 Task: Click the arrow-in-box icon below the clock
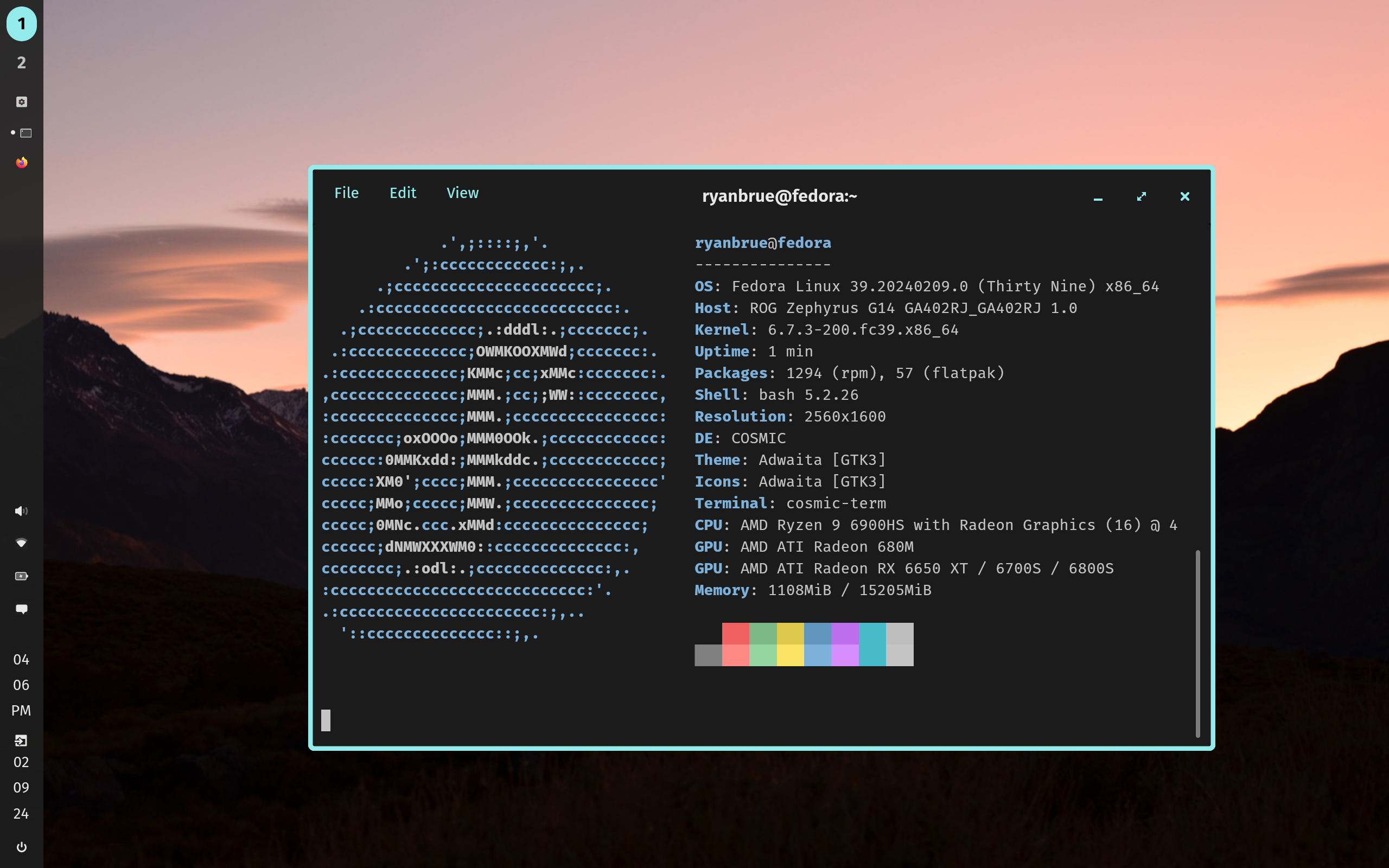pos(21,741)
